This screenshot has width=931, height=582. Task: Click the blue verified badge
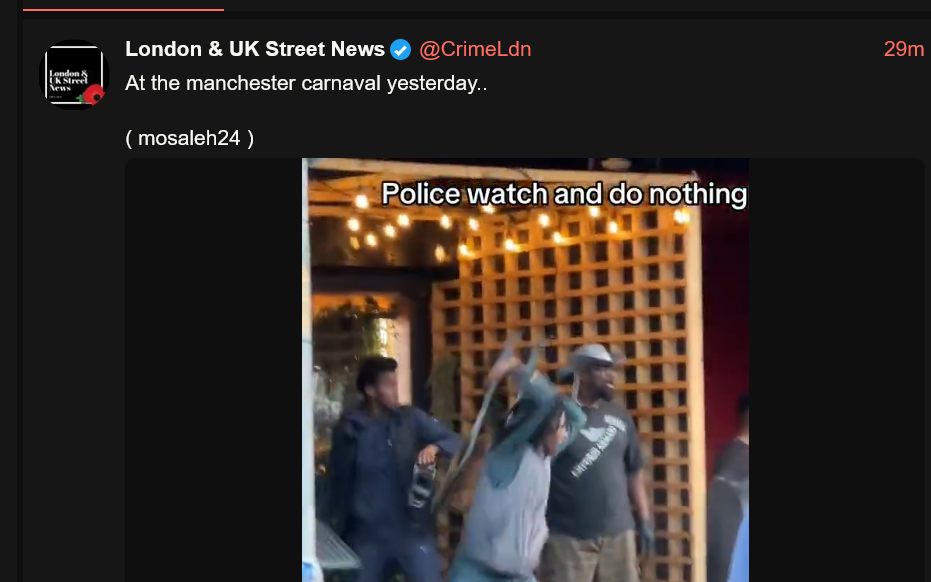point(400,49)
